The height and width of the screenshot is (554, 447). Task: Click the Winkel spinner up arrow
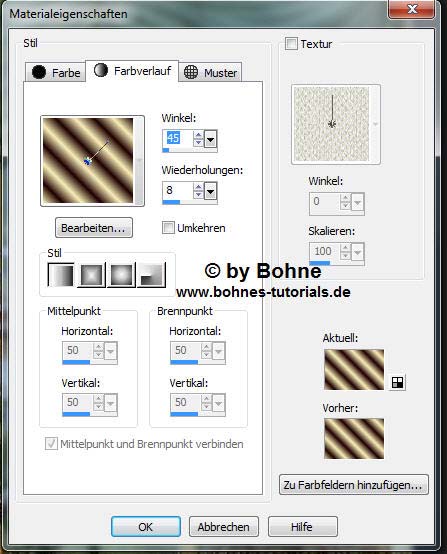pos(198,135)
